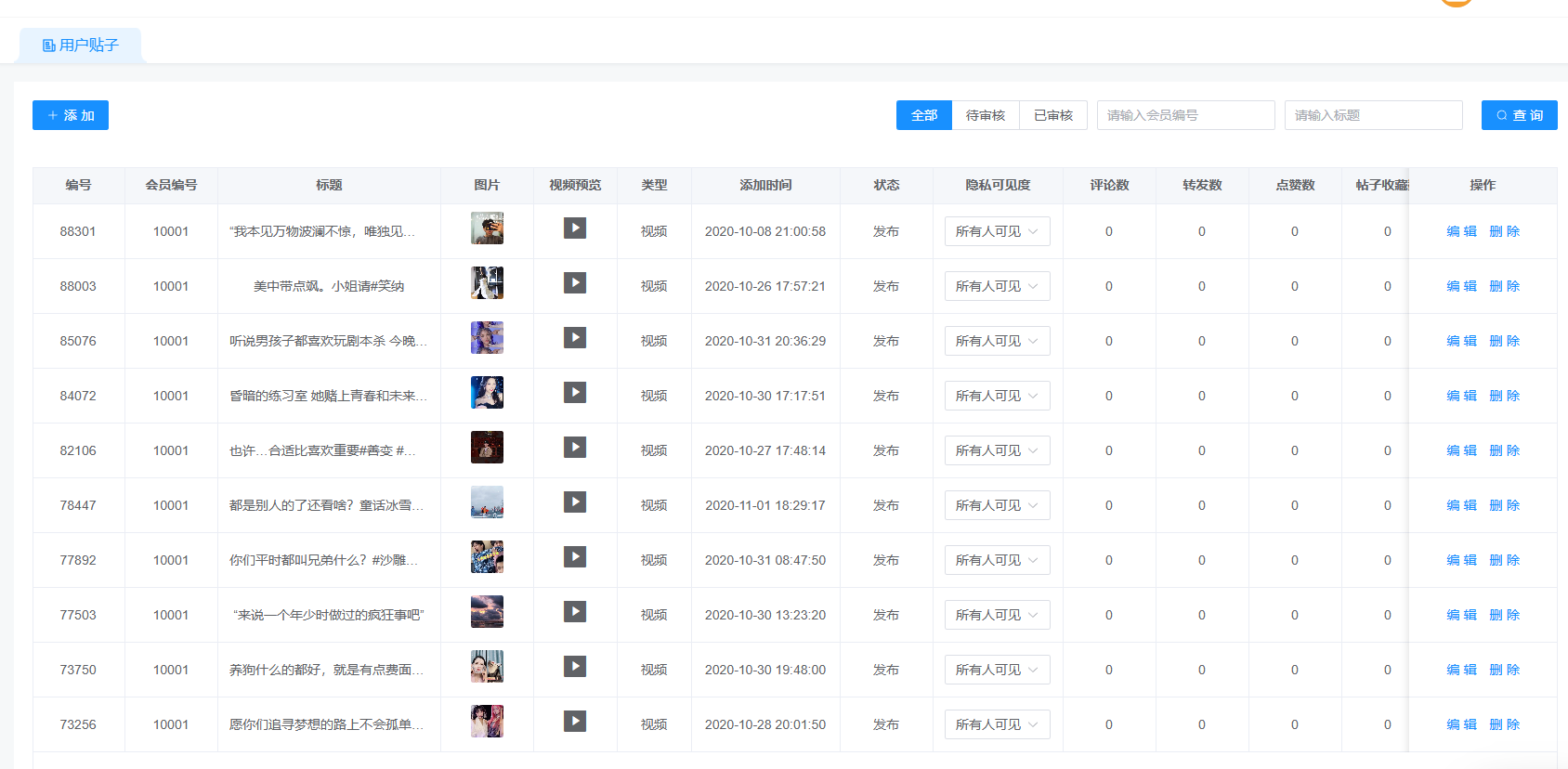Focus the title search input field

1373,115
